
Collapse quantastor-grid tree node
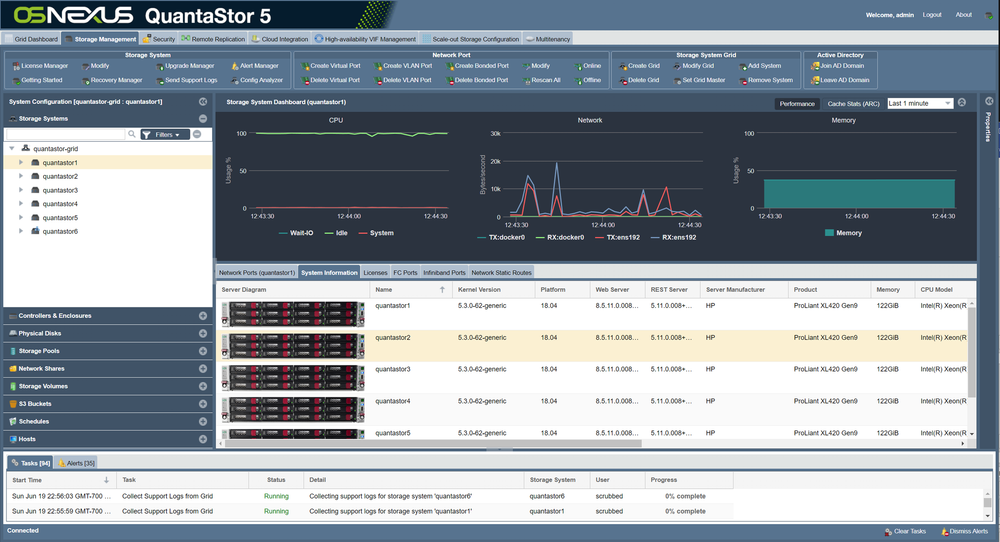[x=11, y=149]
